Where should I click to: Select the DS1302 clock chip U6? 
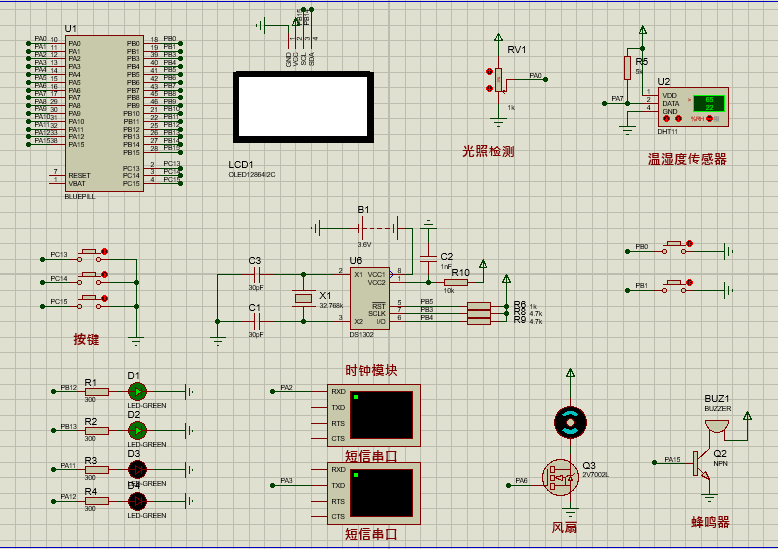point(369,298)
